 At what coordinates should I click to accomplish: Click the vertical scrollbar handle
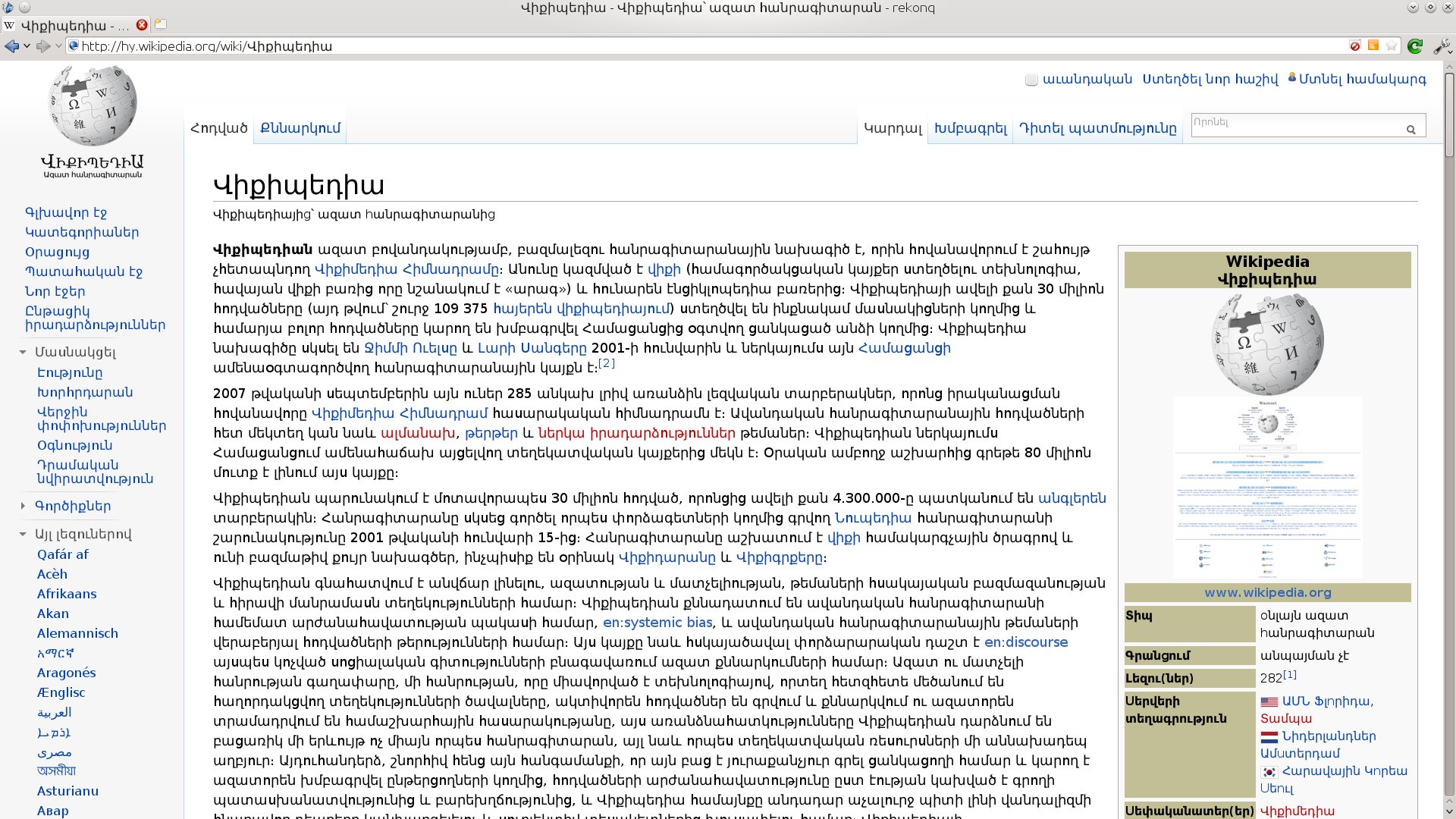click(x=1449, y=114)
